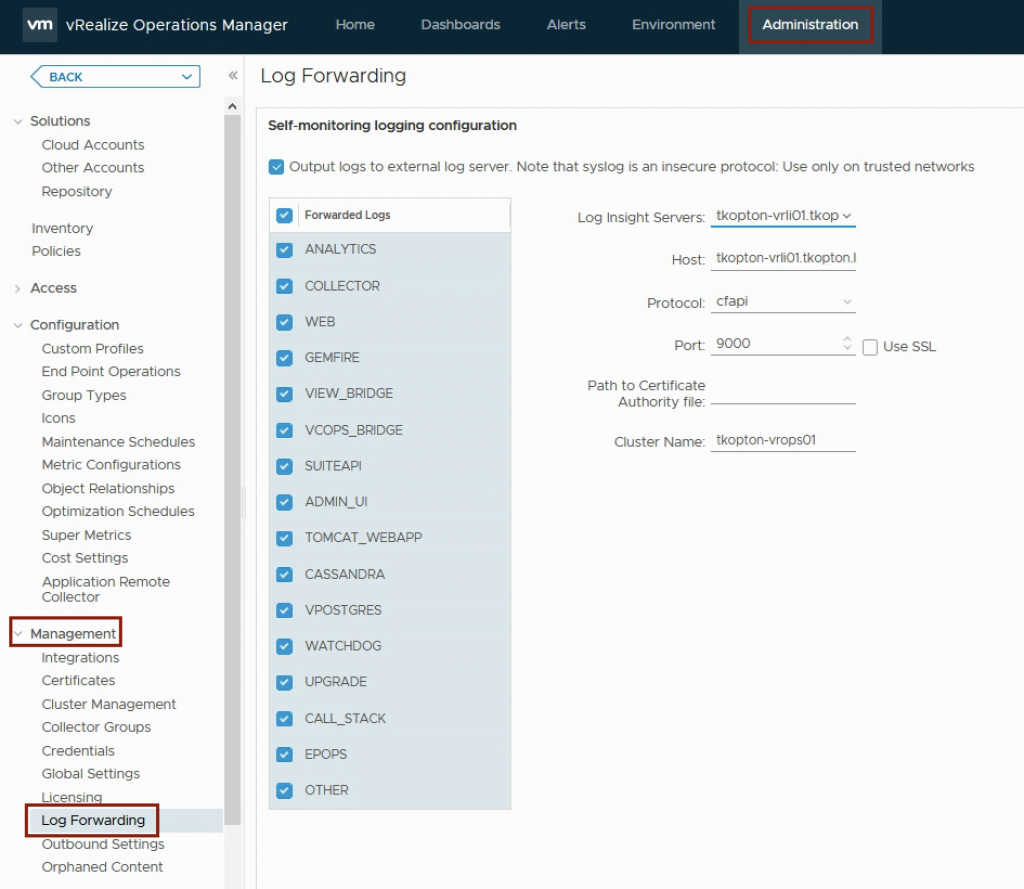1024x889 pixels.
Task: Open Cloud Accounts
Action: pos(93,145)
